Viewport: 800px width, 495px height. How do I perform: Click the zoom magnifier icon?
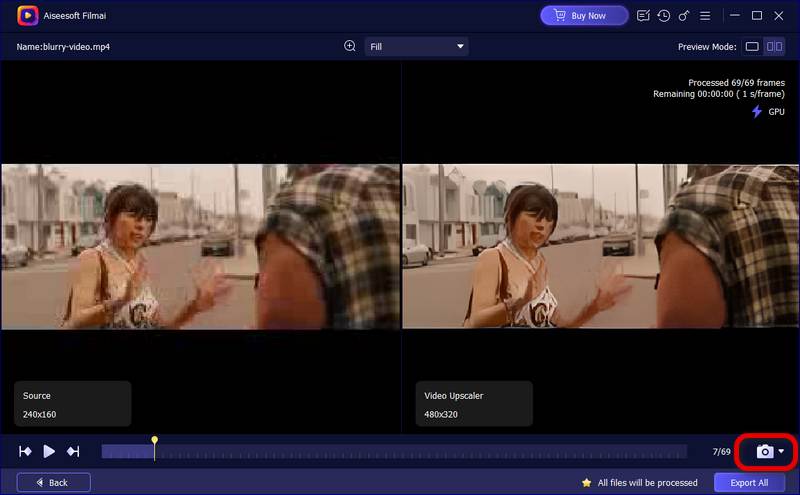349,46
